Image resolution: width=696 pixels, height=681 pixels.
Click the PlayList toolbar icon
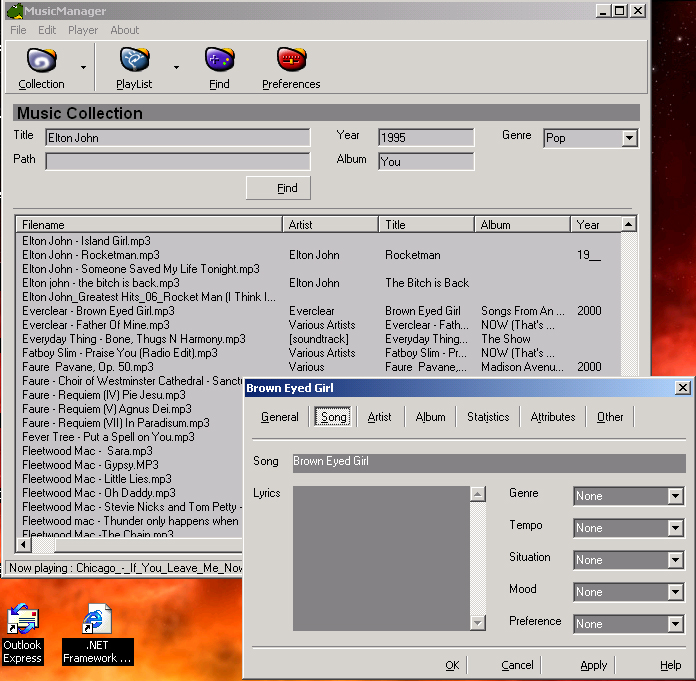tap(133, 60)
